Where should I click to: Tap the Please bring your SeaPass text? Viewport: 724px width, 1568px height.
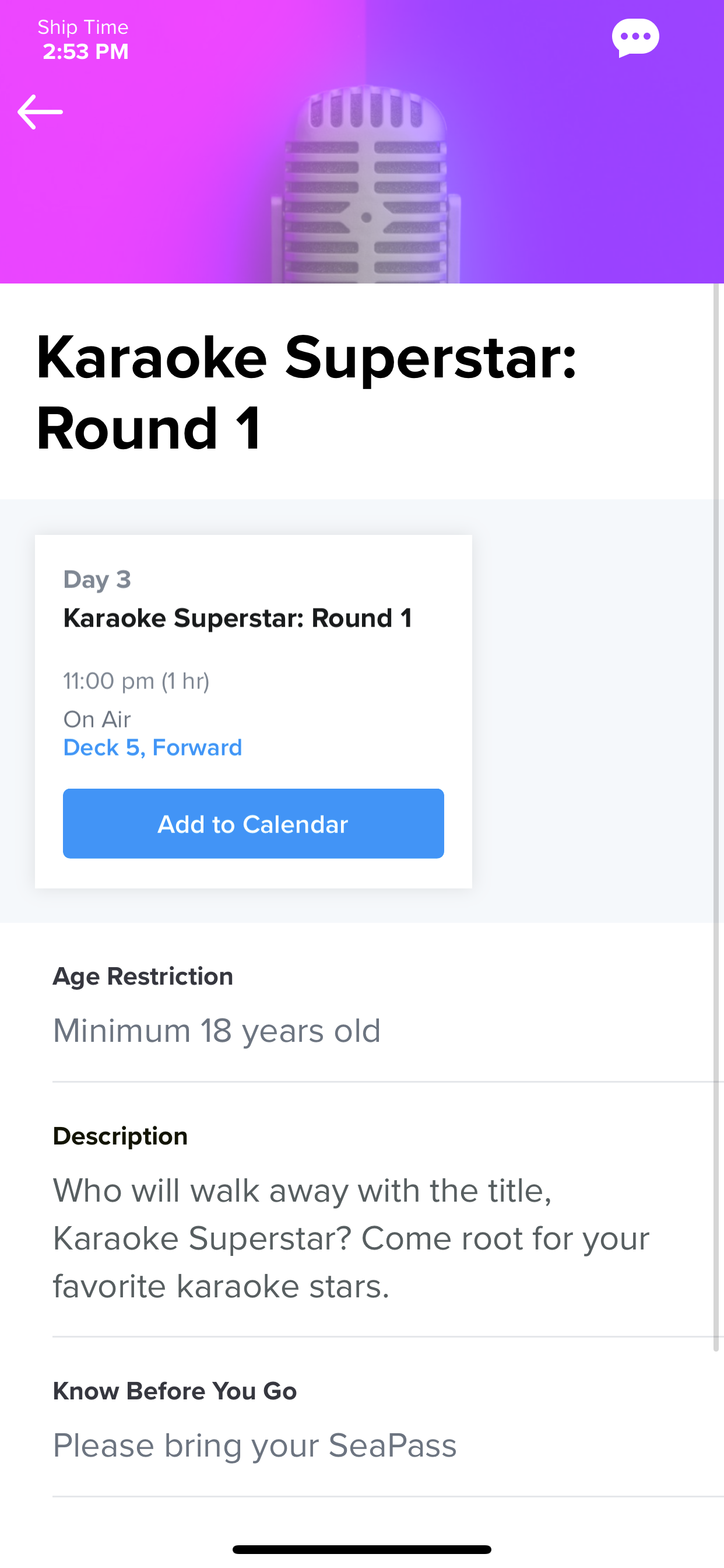click(x=255, y=1445)
